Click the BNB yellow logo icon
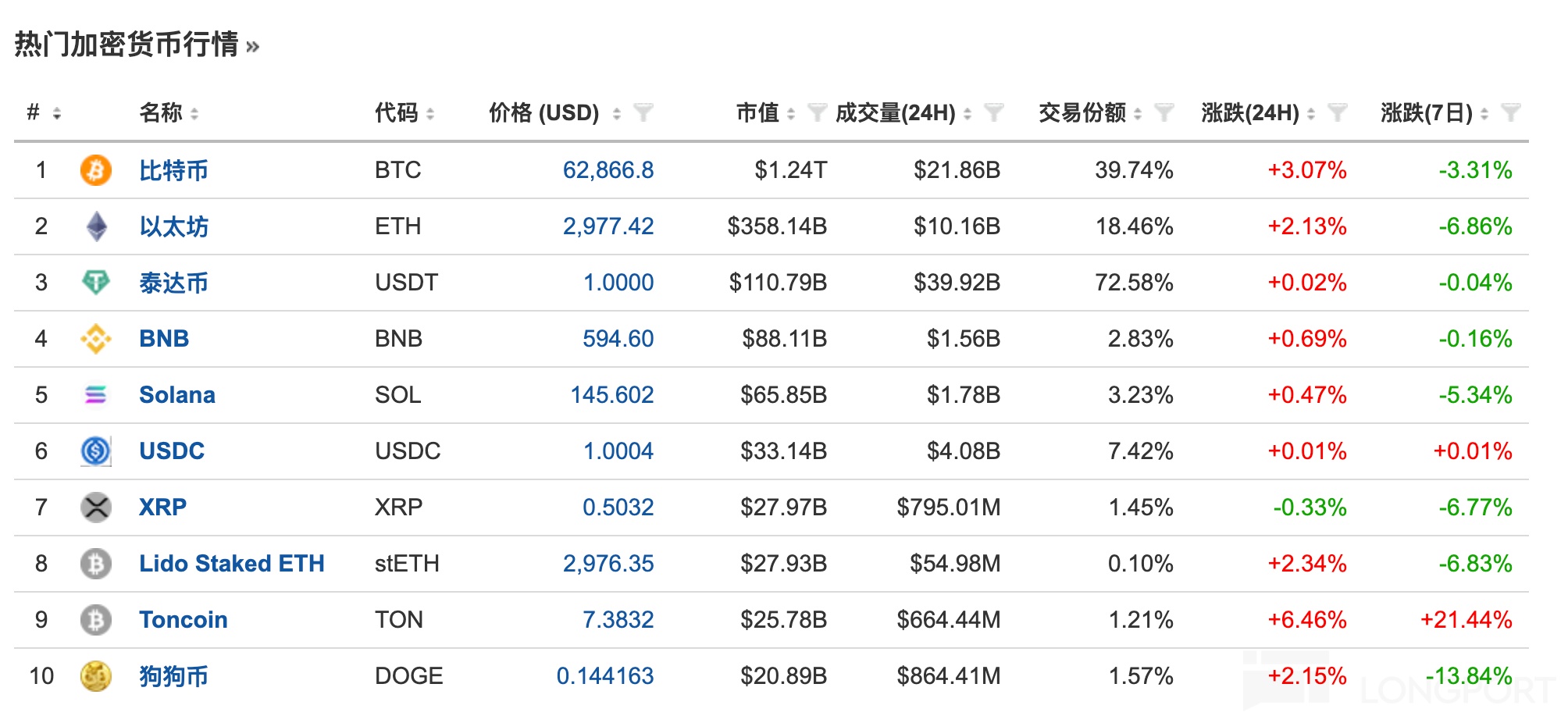The width and height of the screenshot is (1568, 723). [95, 339]
